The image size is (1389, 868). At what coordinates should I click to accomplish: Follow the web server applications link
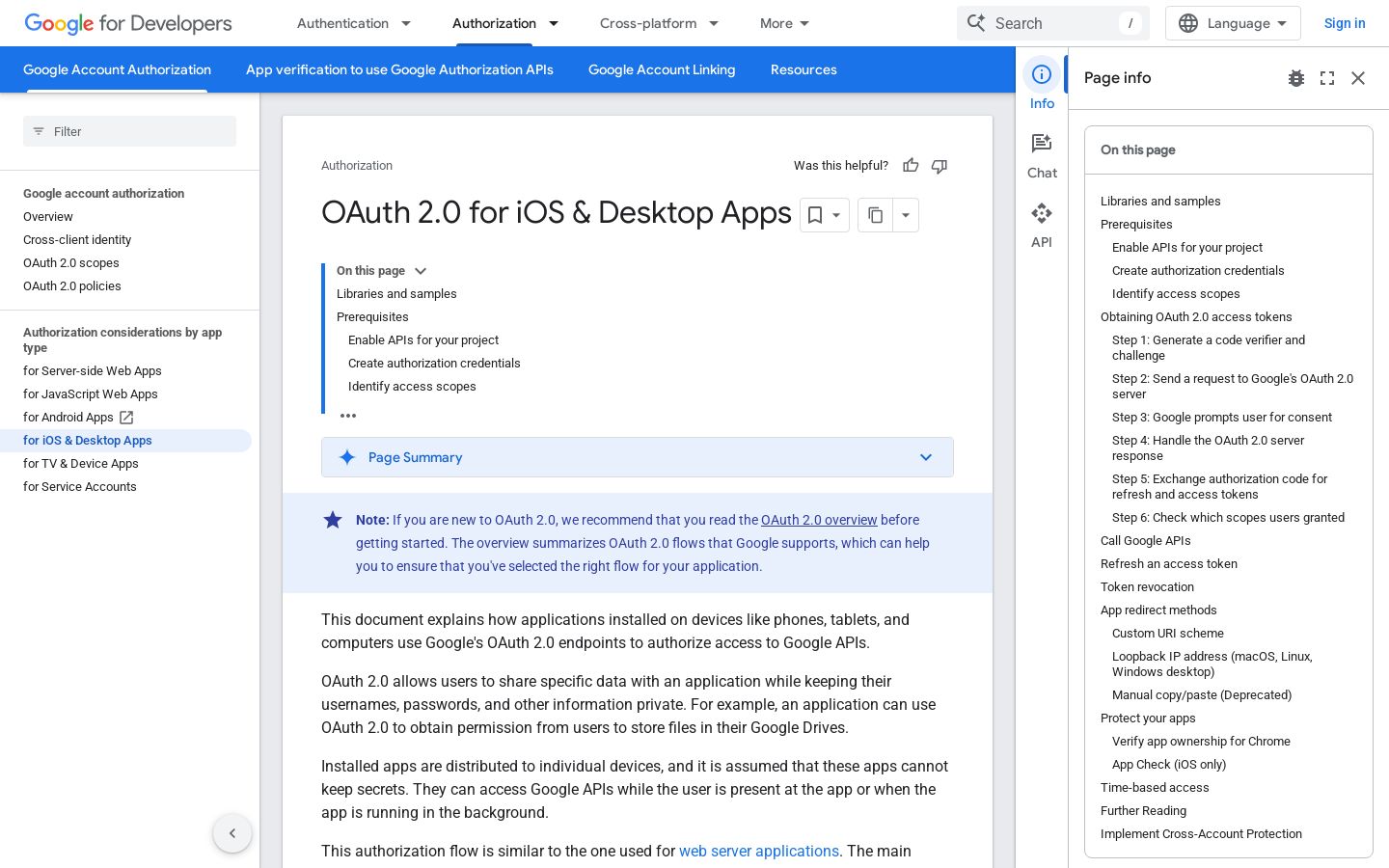[x=759, y=851]
